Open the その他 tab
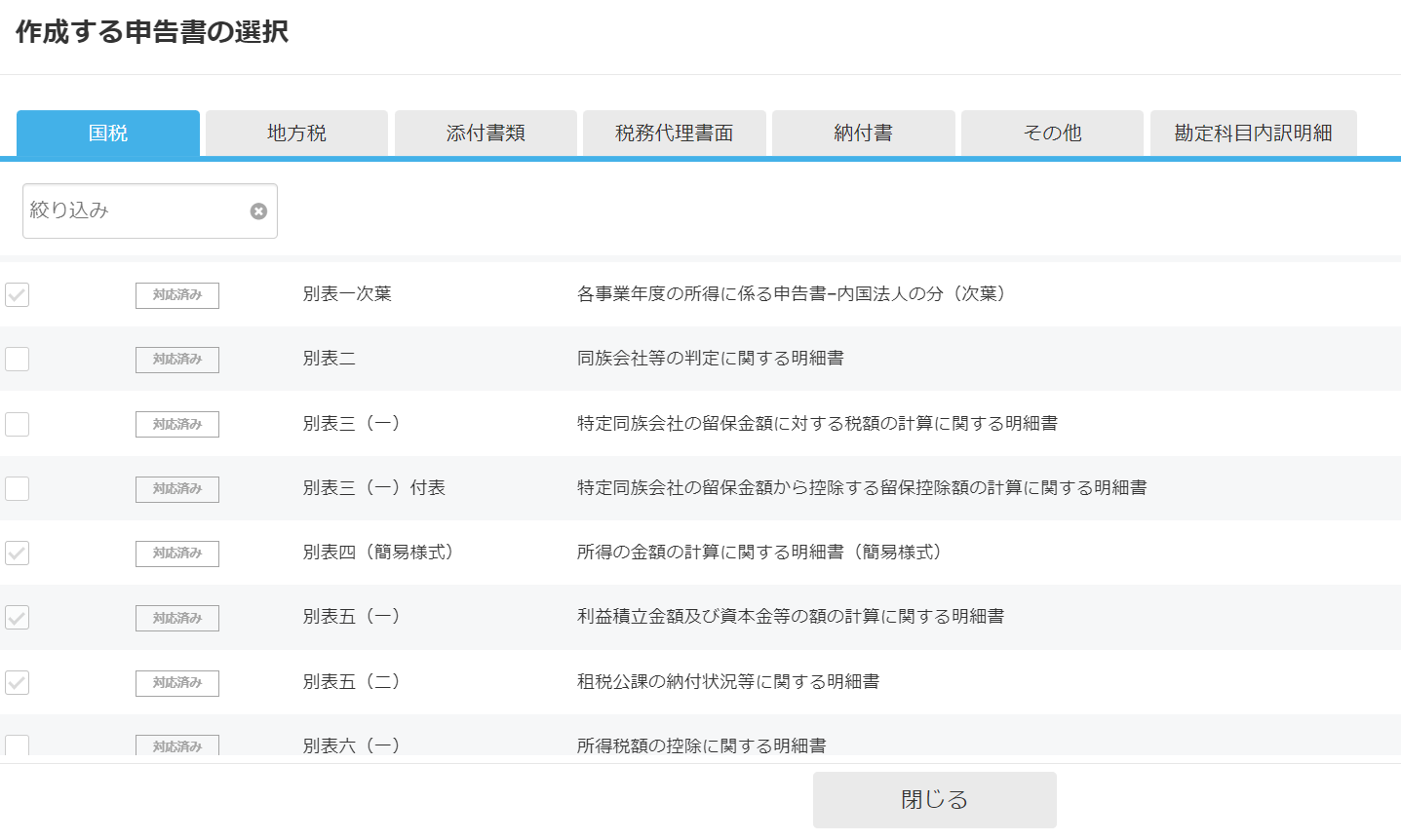 point(1052,134)
